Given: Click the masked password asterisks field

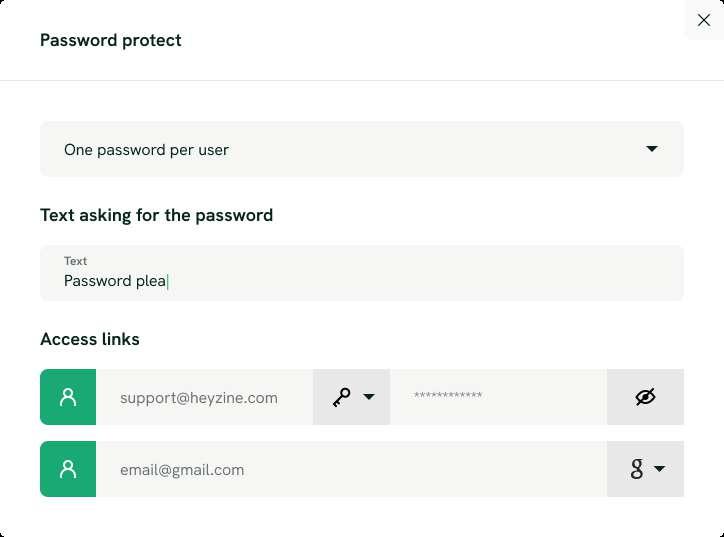Looking at the screenshot, I should [x=497, y=397].
